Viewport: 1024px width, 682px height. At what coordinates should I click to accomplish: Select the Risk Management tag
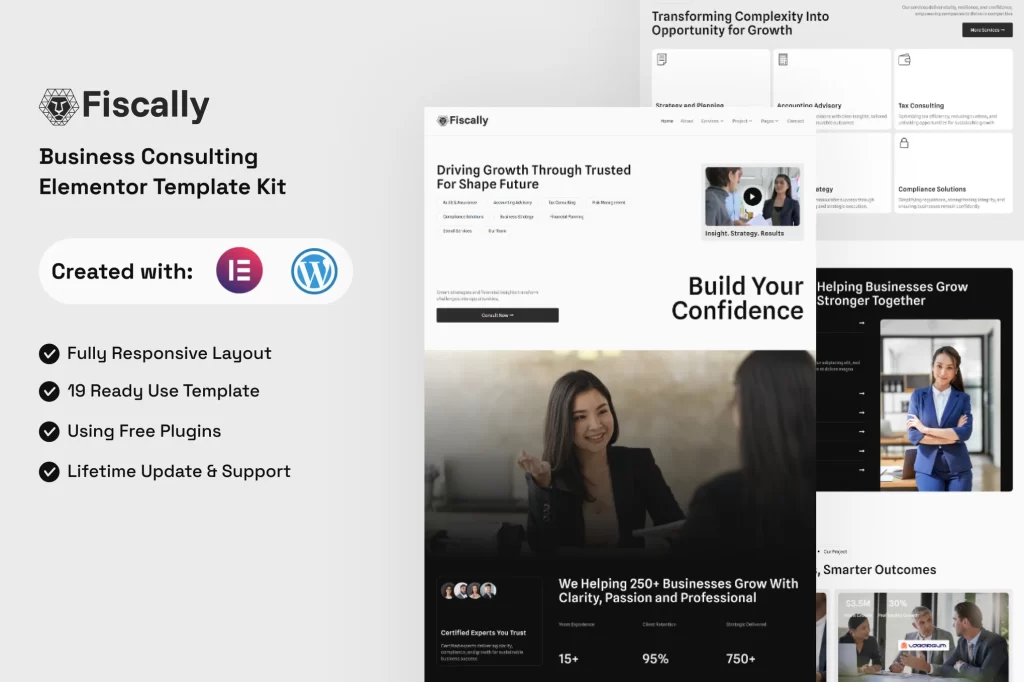click(609, 203)
